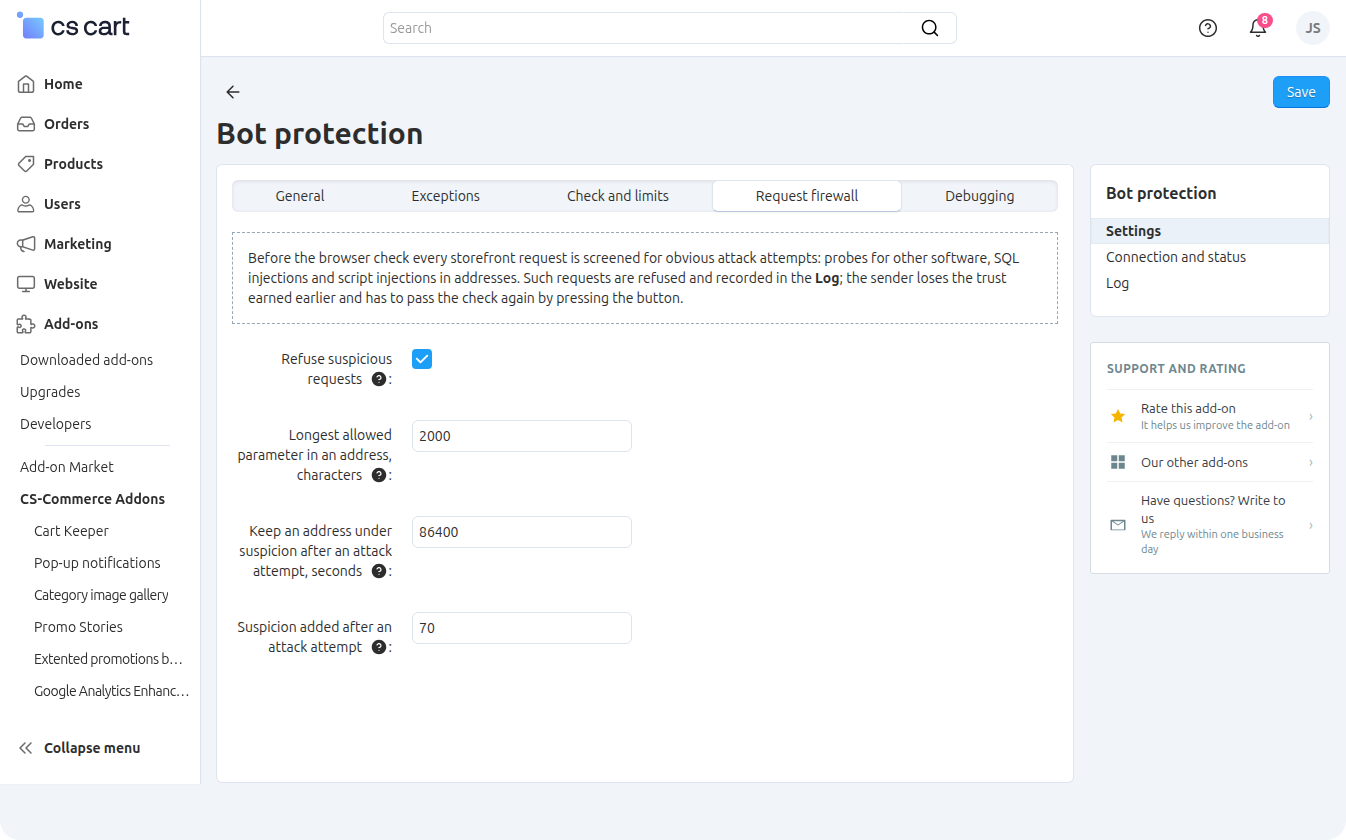Viewport: 1346px width, 840px height.
Task: Show help for Refuse suspicious requests
Action: point(379,380)
